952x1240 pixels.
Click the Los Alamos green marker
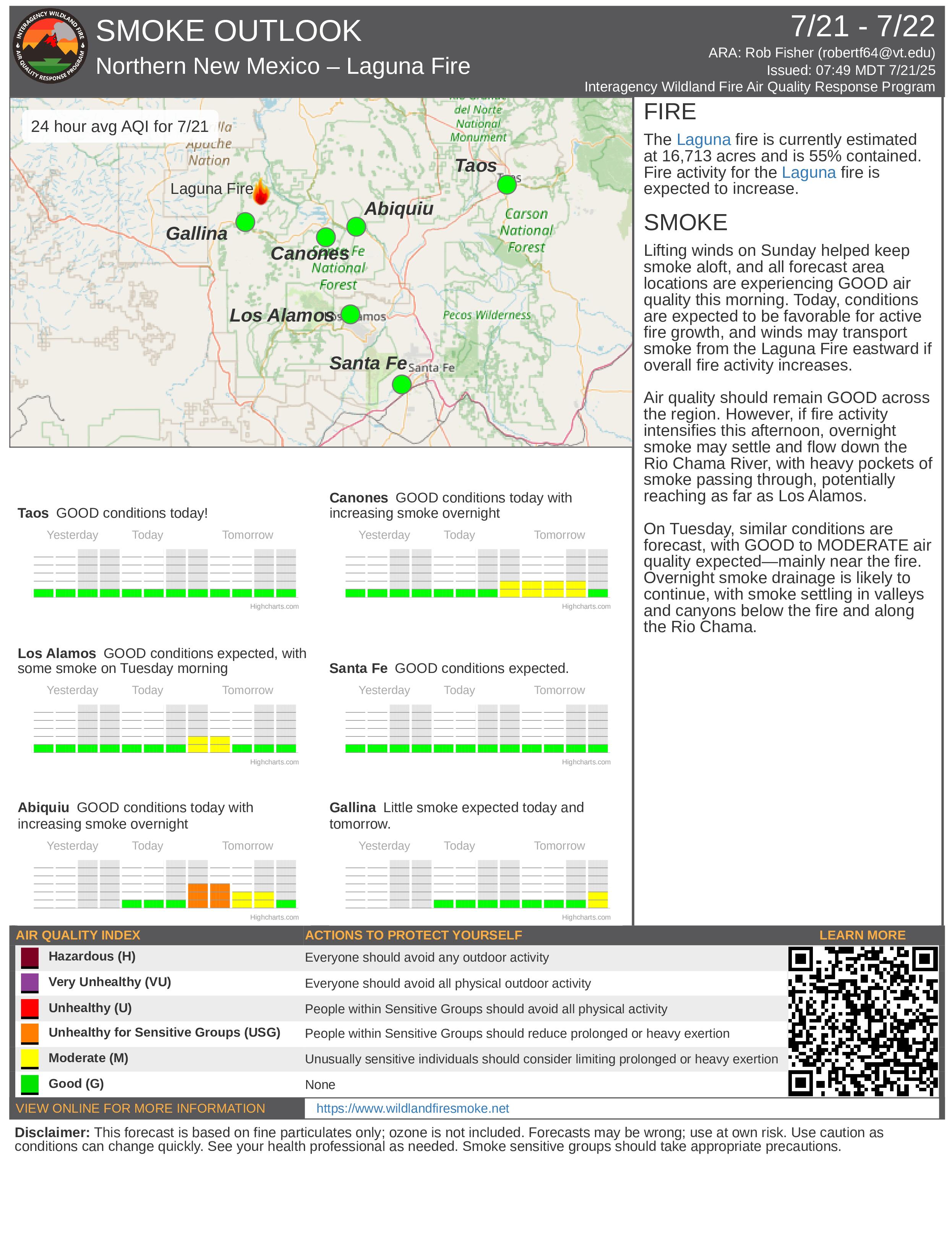[x=350, y=314]
